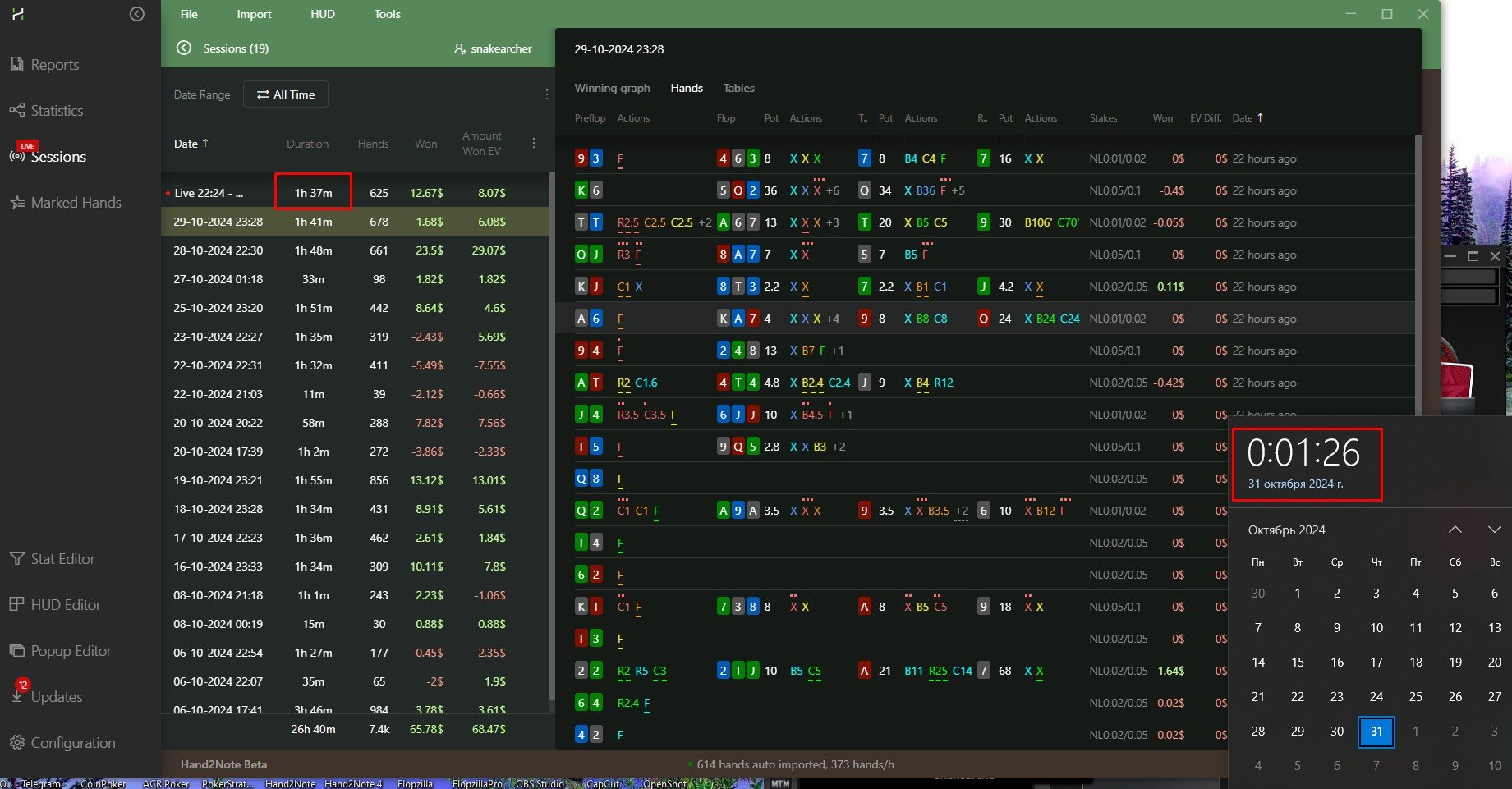1512x789 pixels.
Task: Select the 28-10-2024 22:30 session
Action: [x=355, y=250]
